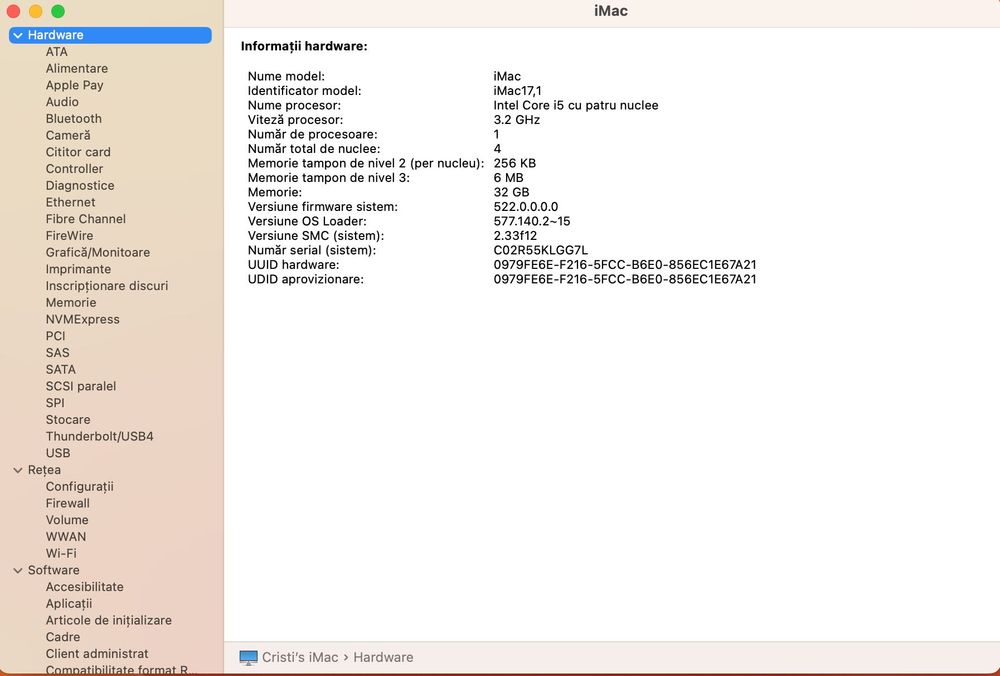Click the green zoom window button
This screenshot has height=676, width=1000.
pos(58,11)
